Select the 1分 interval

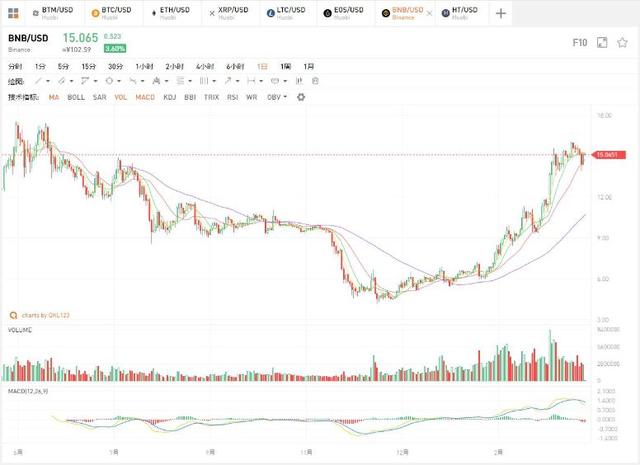[x=40, y=67]
